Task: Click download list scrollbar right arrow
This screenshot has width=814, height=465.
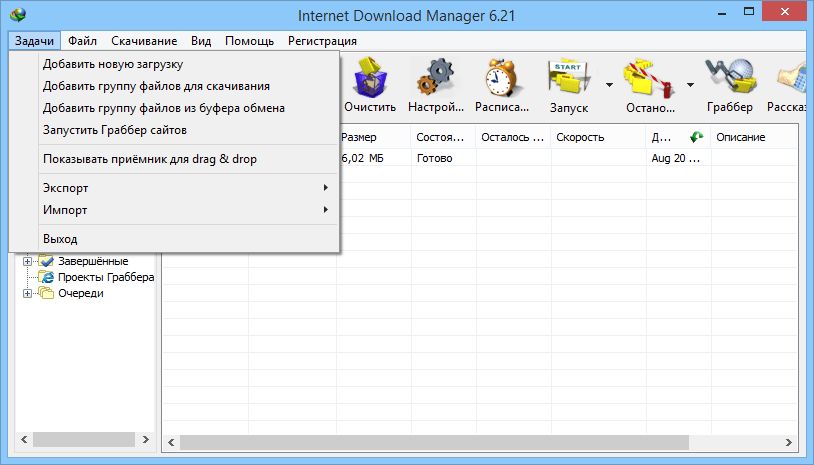Action: pos(789,442)
